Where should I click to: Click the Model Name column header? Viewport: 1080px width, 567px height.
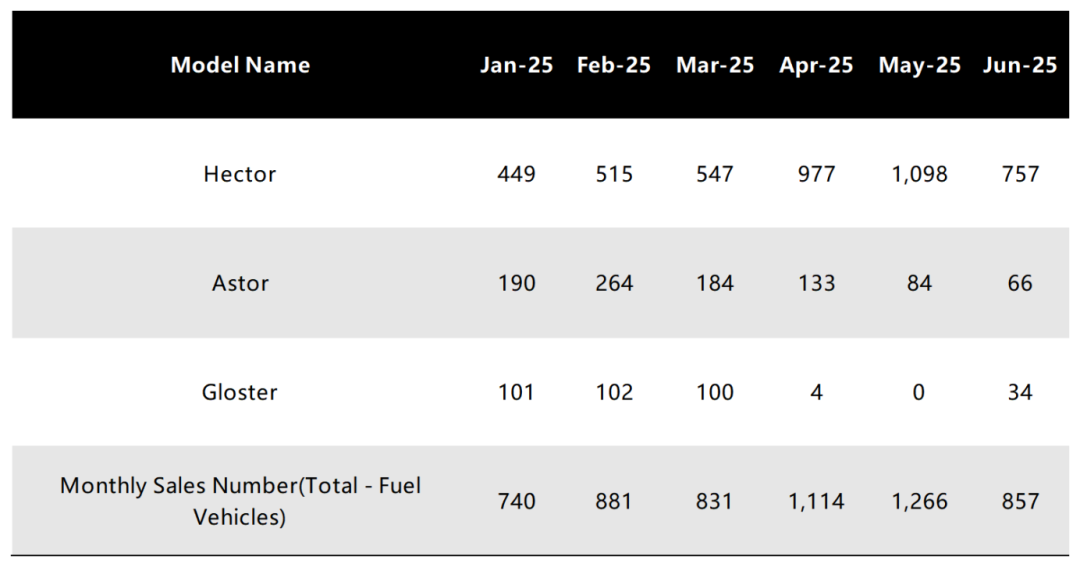[240, 65]
